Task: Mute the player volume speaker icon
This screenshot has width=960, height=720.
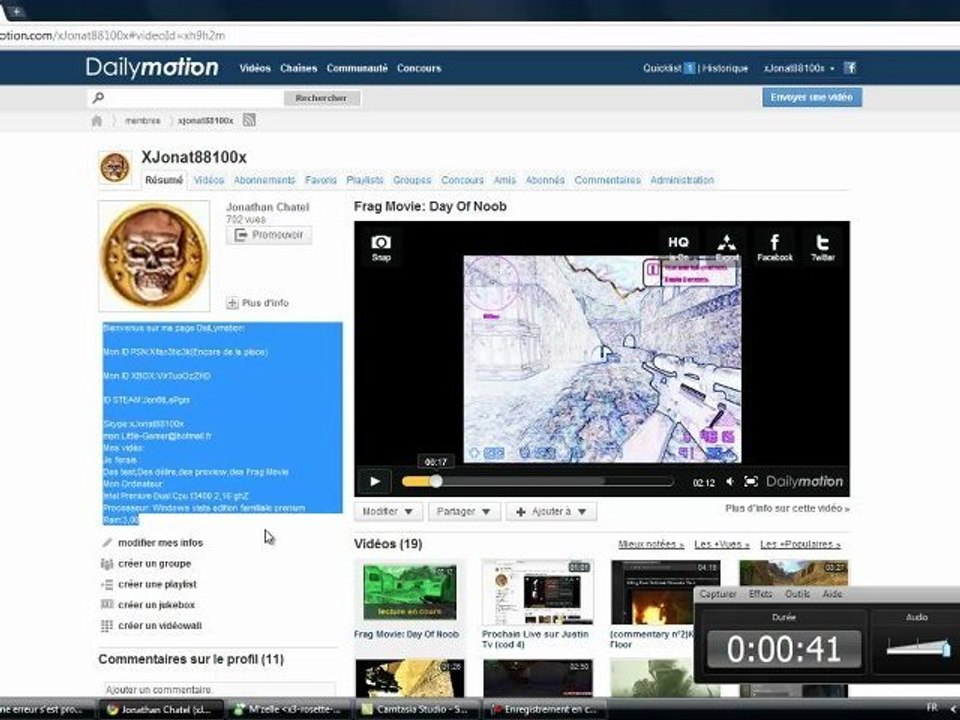Action: 730,482
